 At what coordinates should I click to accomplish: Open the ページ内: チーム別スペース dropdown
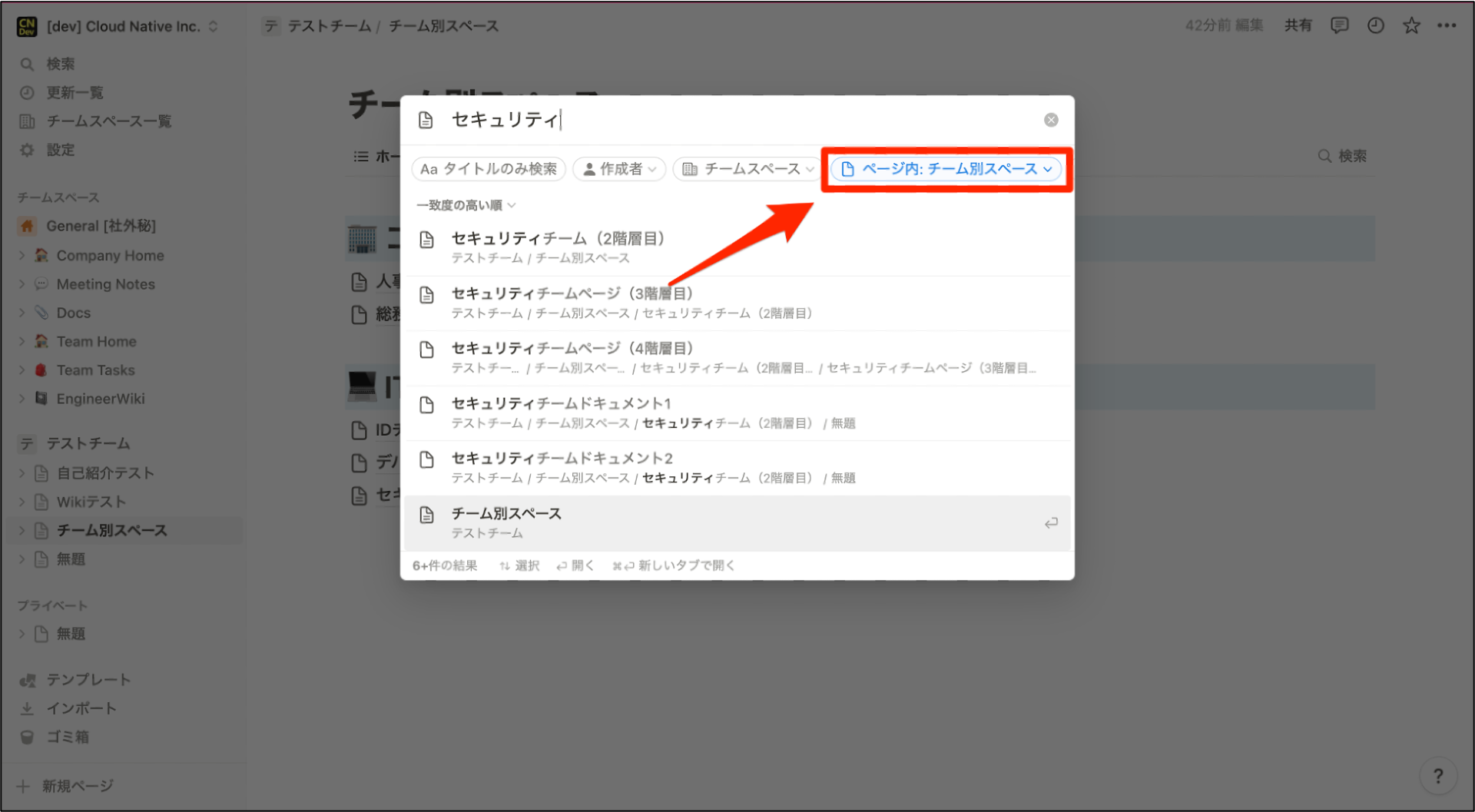coord(946,169)
